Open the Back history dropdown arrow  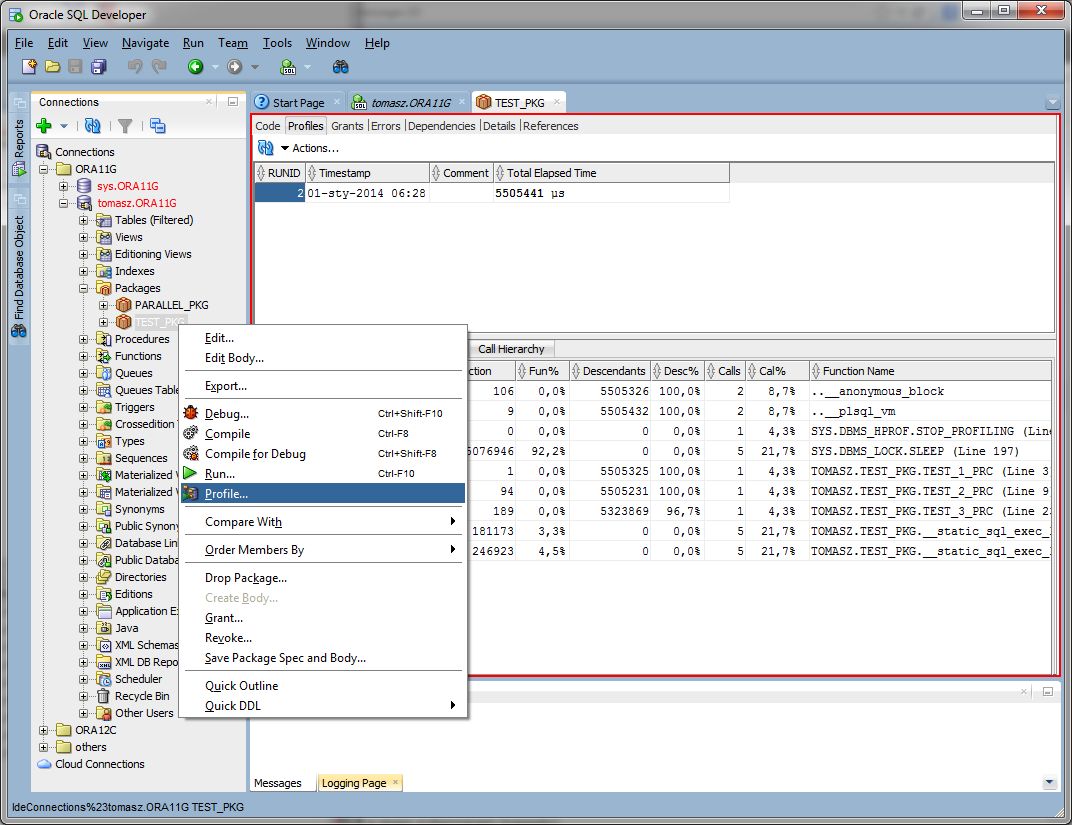pyautogui.click(x=215, y=67)
